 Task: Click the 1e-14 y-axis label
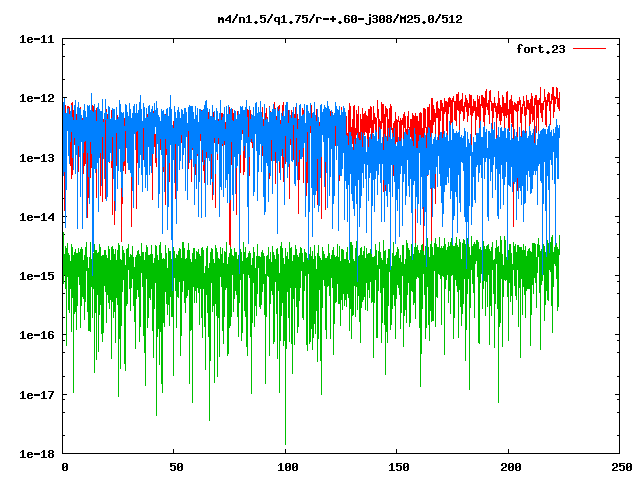tap(37, 217)
